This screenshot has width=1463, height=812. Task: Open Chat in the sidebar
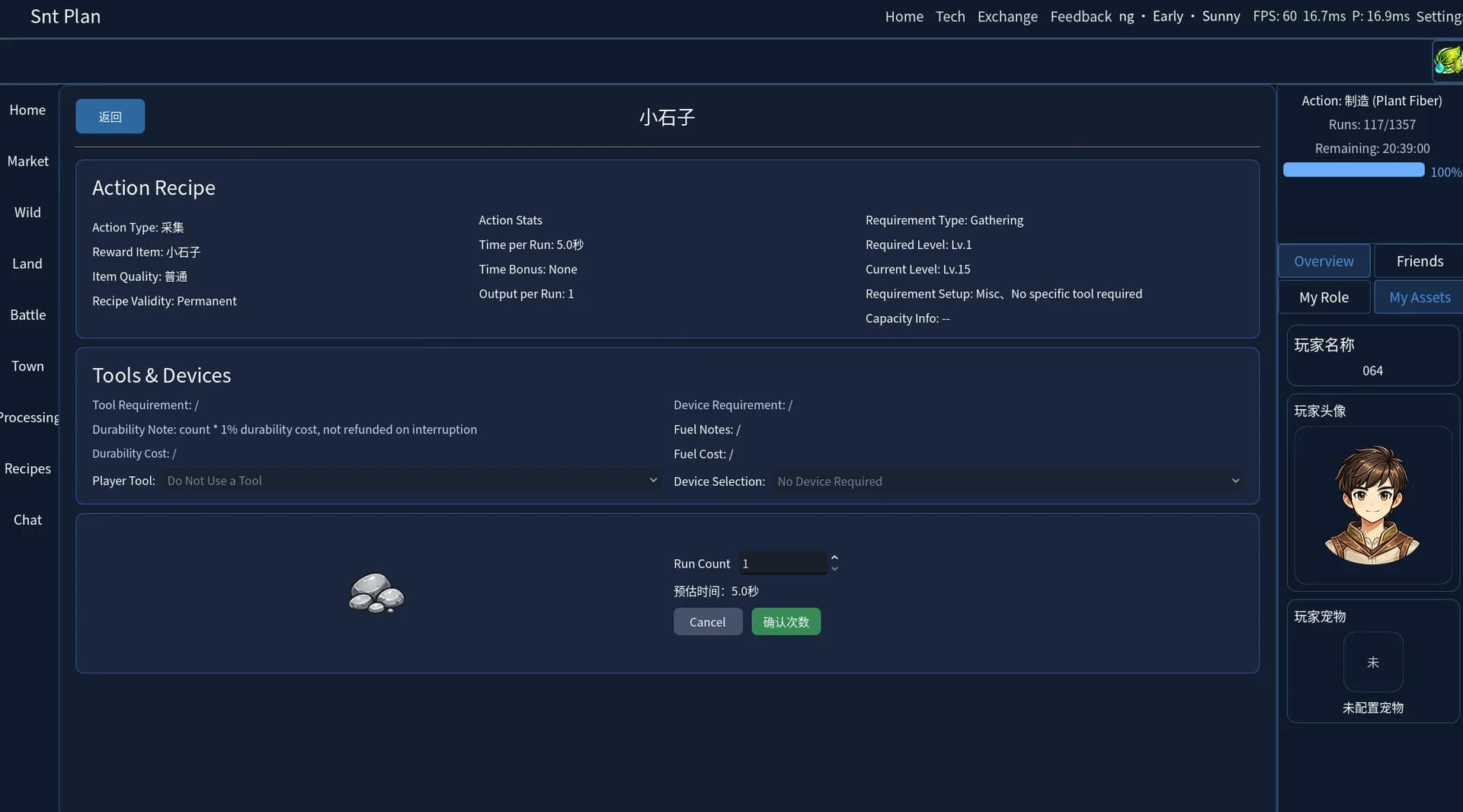coord(27,519)
